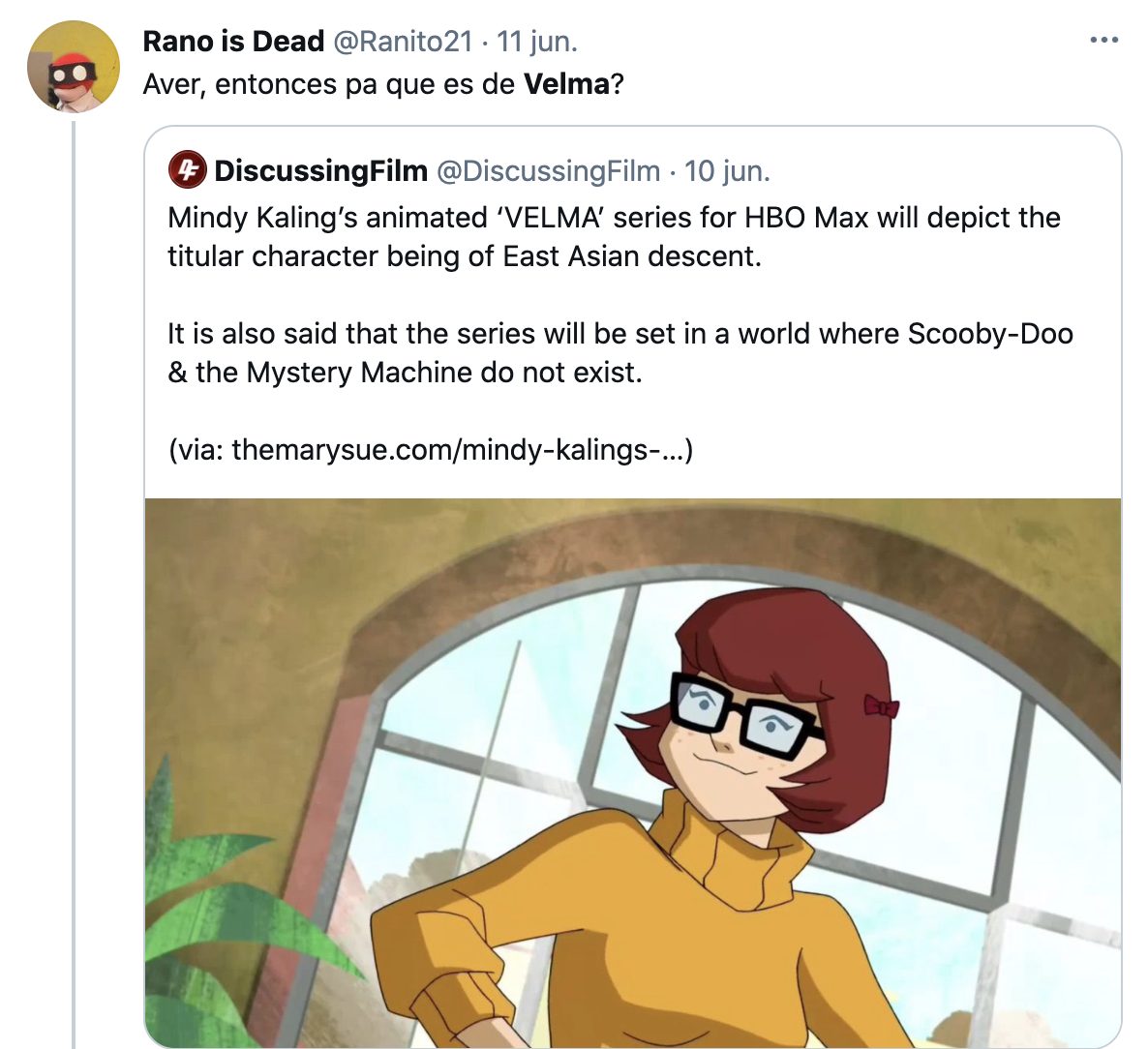
Task: Click the @DiscussingFilm handle
Action: 549,171
